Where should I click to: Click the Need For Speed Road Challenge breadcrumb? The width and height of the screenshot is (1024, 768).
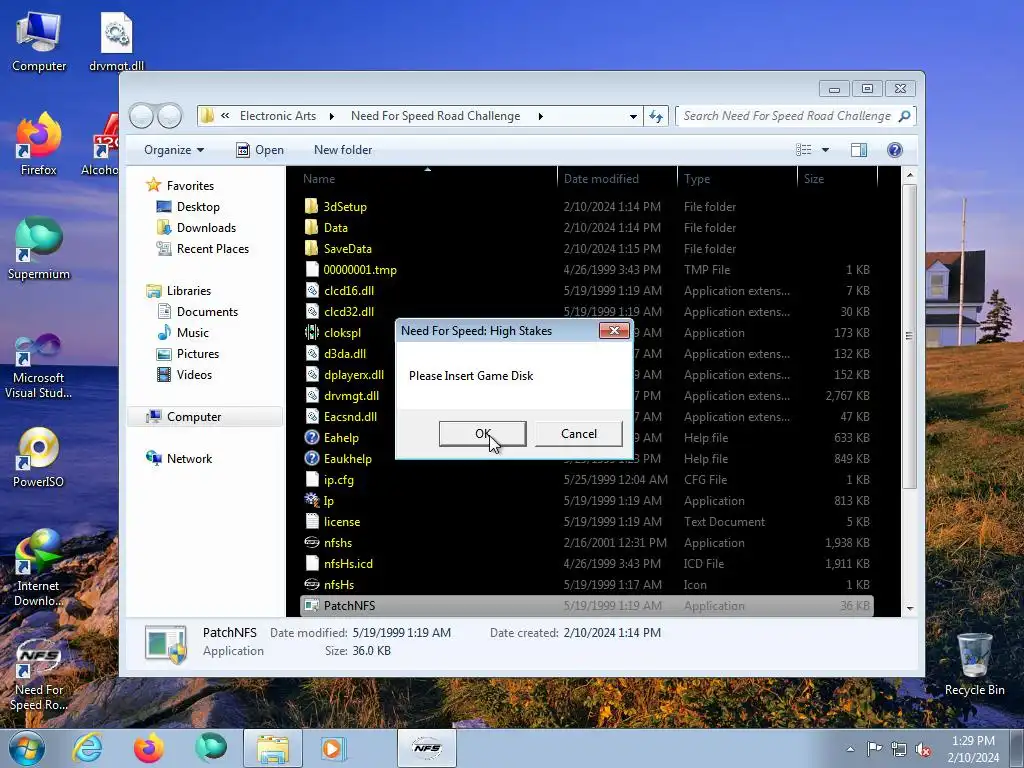[x=436, y=116]
